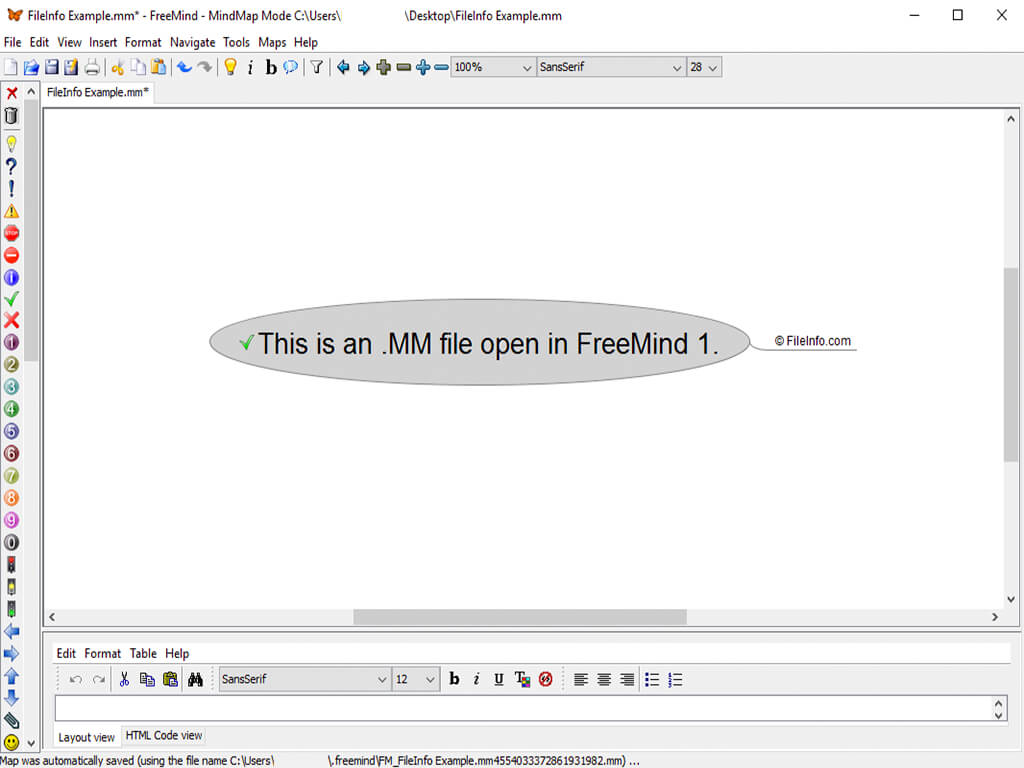Open the Navigate menu

(x=193, y=42)
